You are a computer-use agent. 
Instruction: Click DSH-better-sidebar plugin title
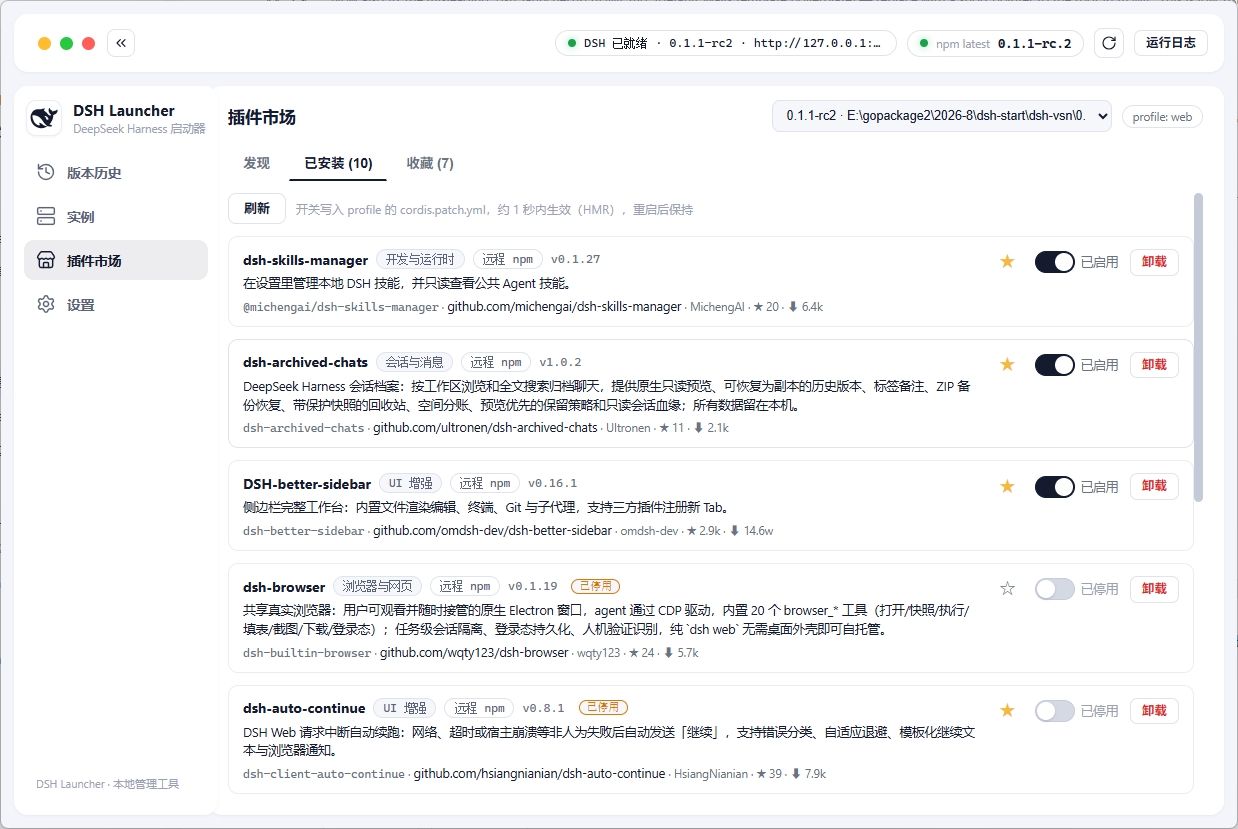tap(307, 484)
